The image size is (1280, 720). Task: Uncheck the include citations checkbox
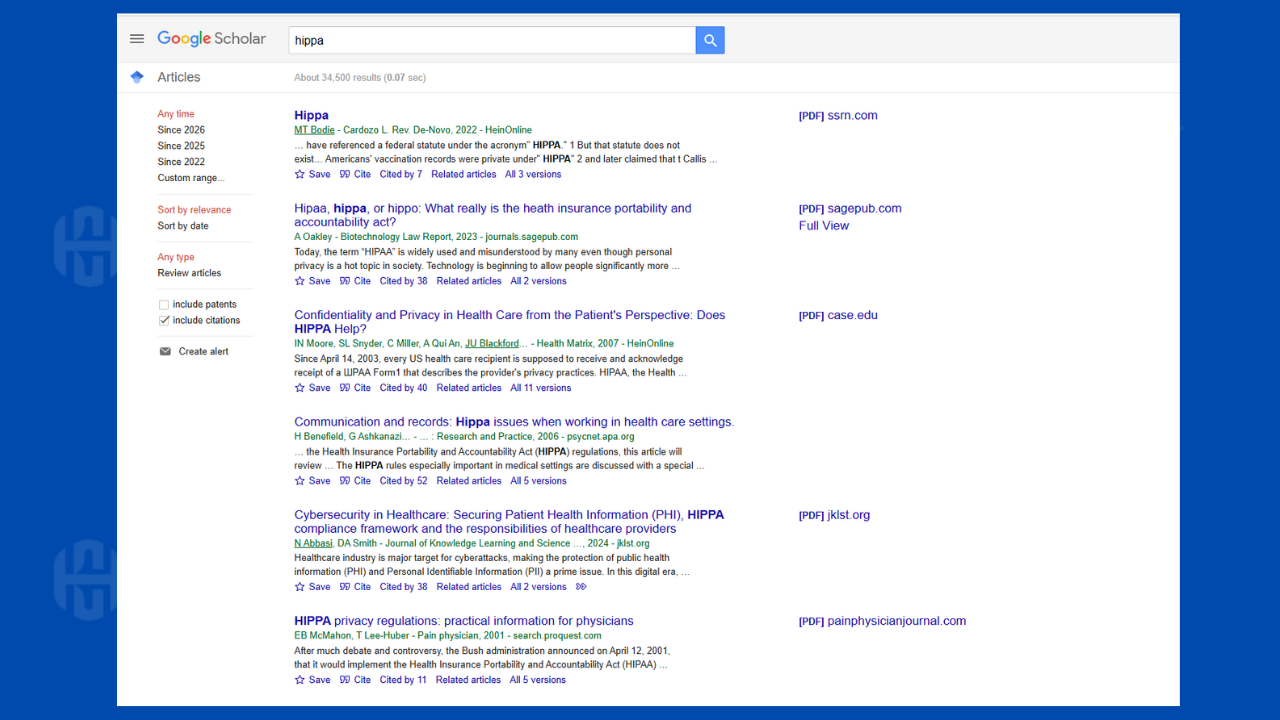[x=164, y=321]
